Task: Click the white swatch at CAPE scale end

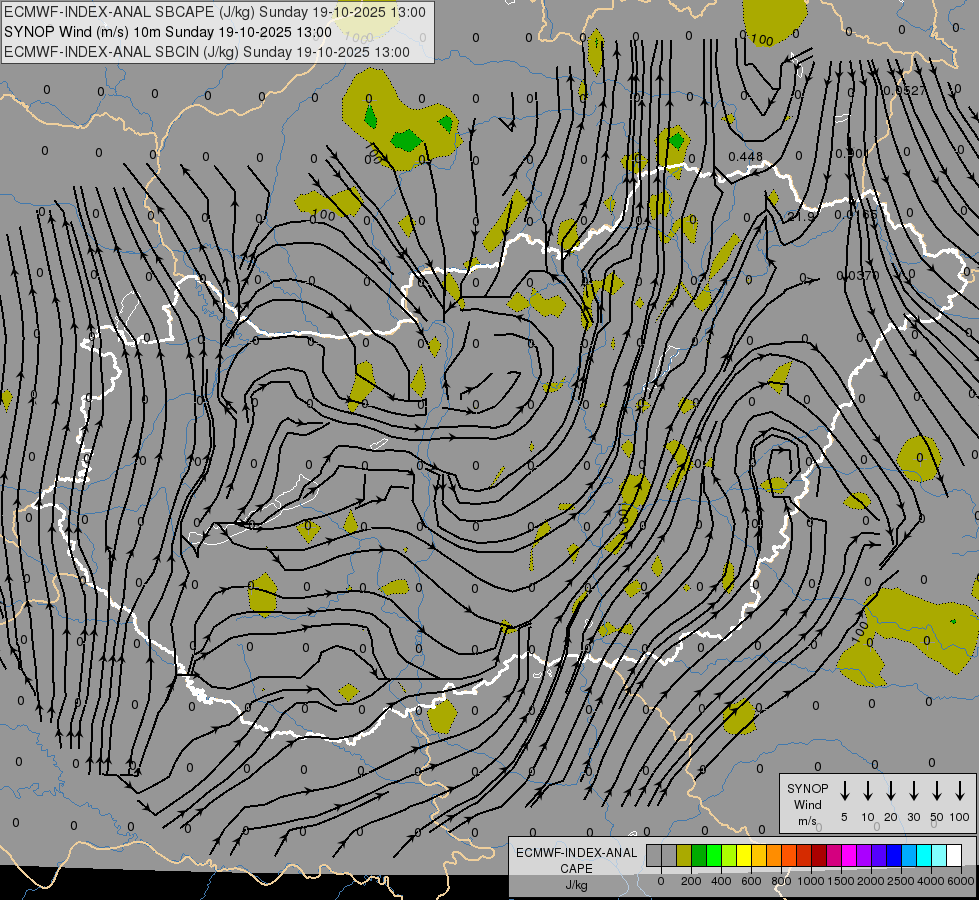Action: 954,855
